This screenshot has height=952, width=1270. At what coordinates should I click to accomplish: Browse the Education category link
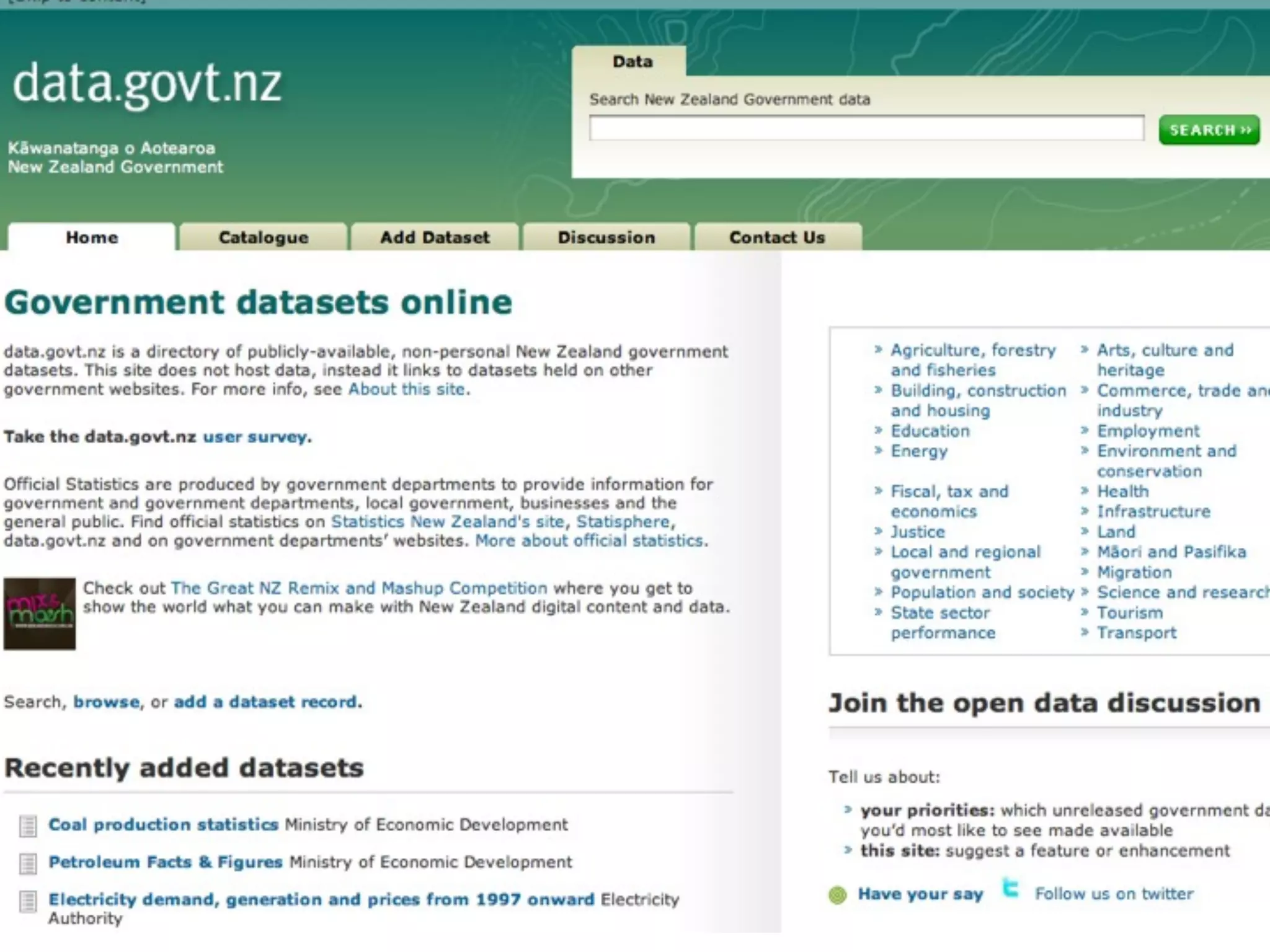930,431
